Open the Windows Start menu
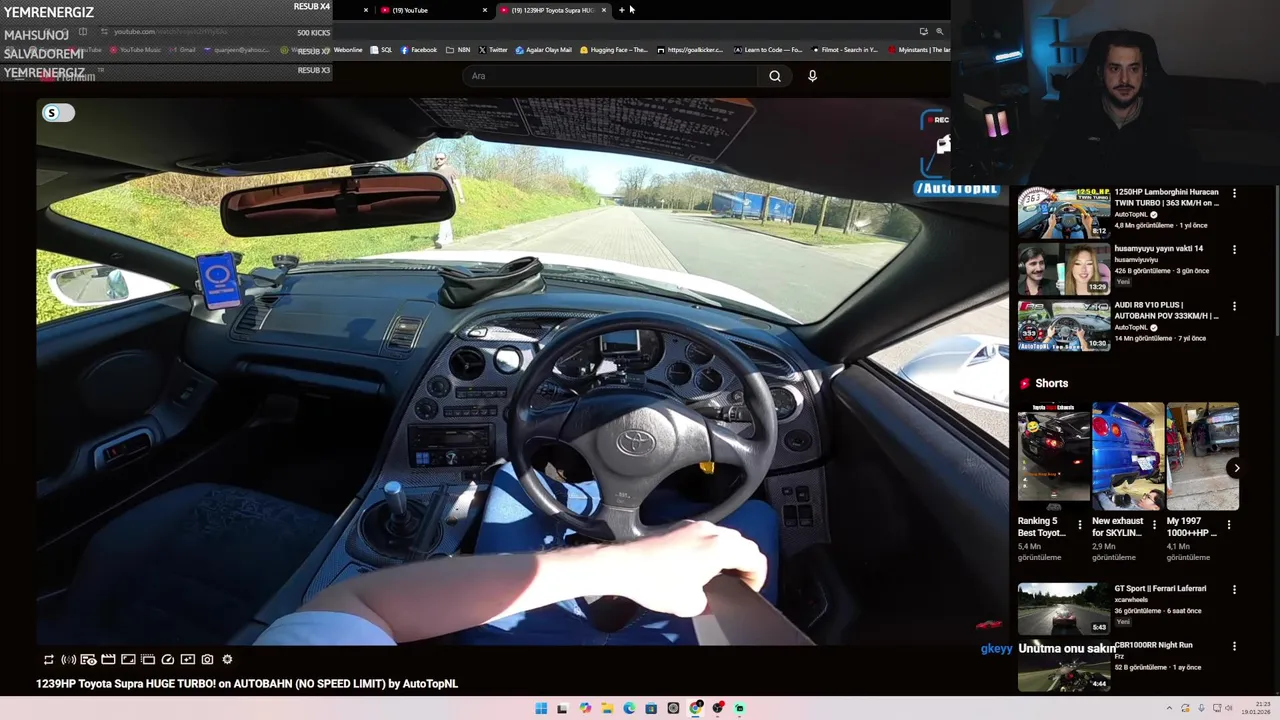 (x=541, y=708)
